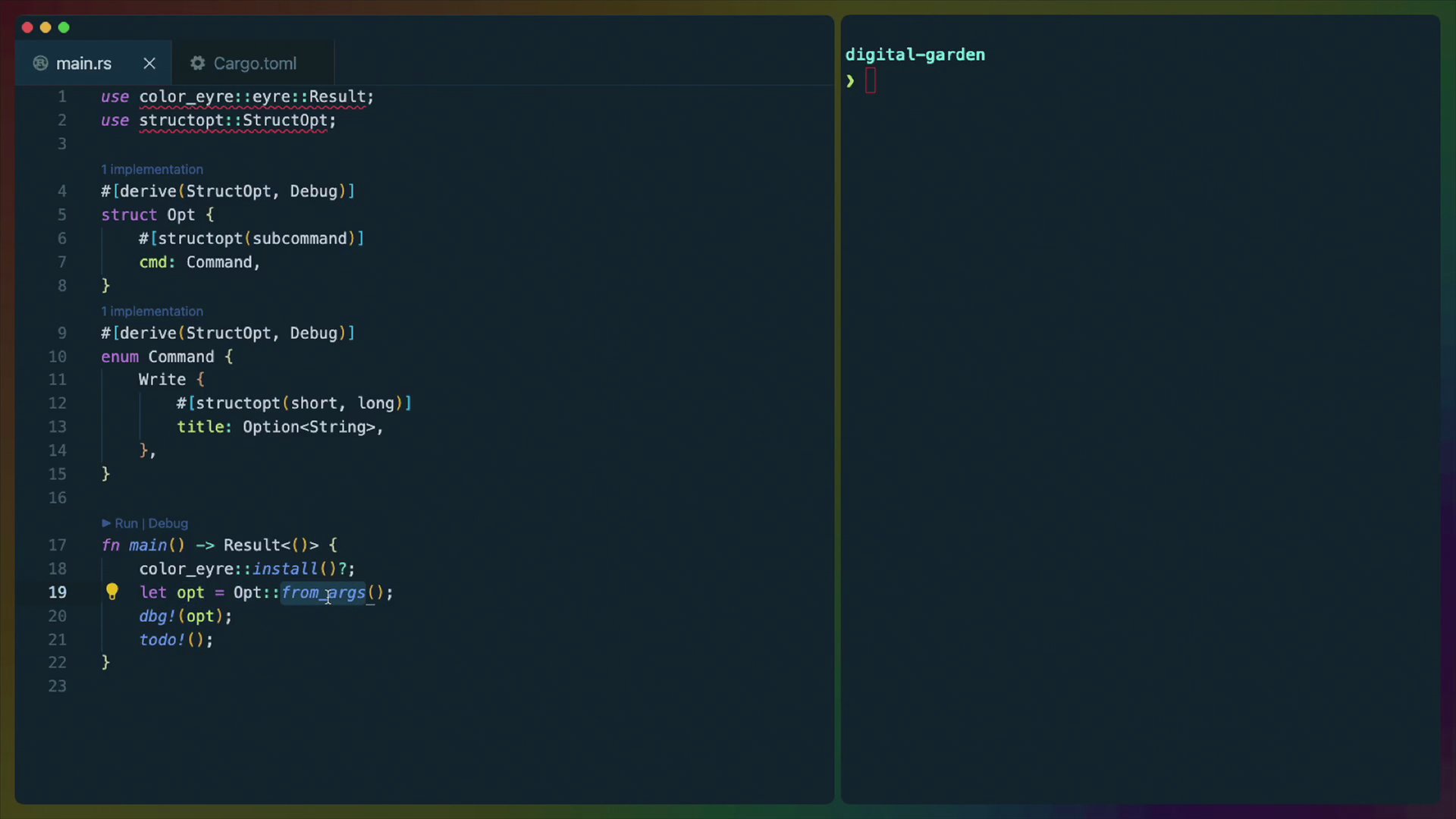This screenshot has height=819, width=1456.
Task: Click line number 1 in gutter
Action: click(x=62, y=96)
